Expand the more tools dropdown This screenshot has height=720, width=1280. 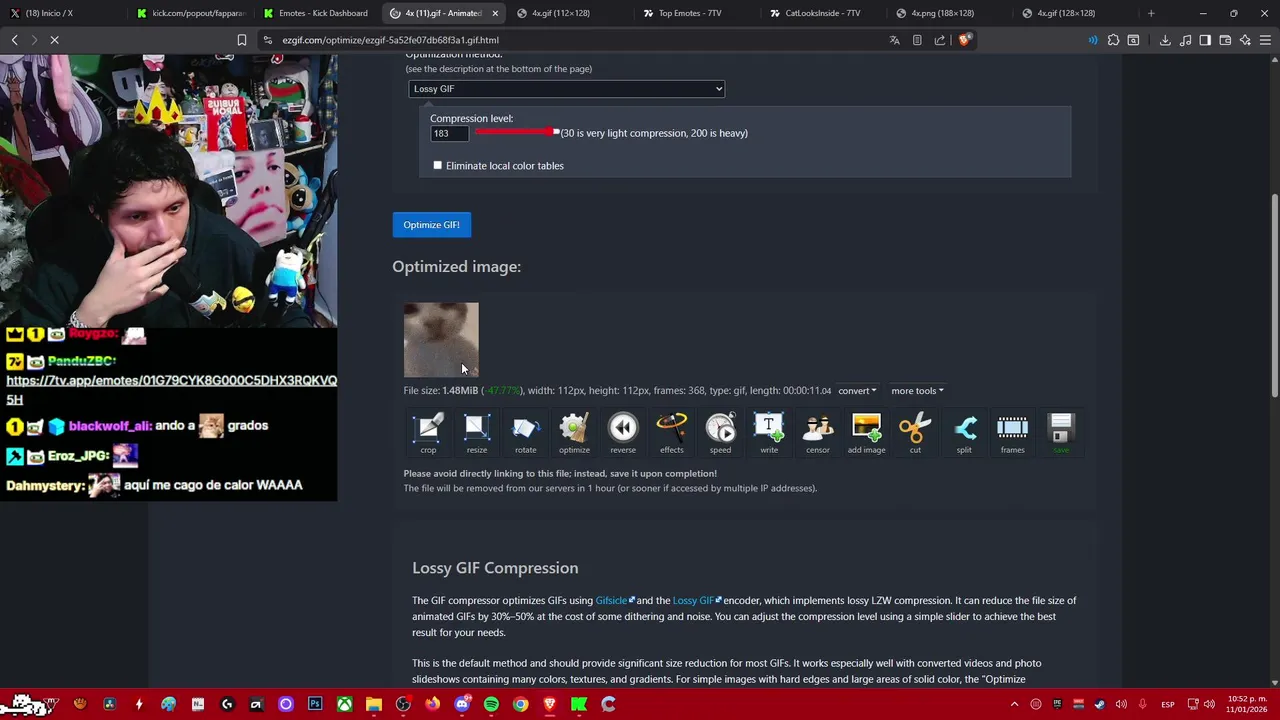pyautogui.click(x=917, y=391)
